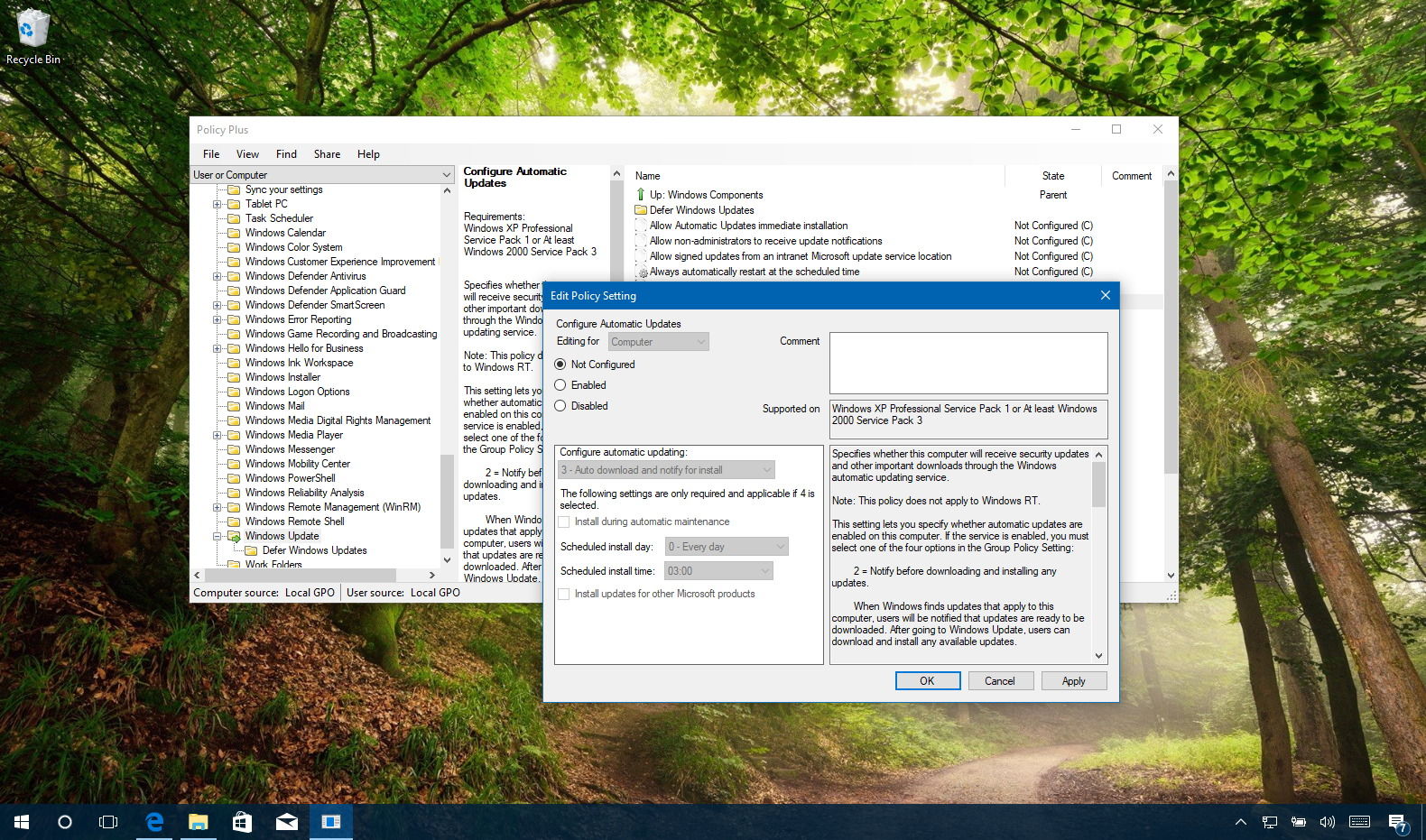Click Cancel in Edit Policy Setting
This screenshot has width=1426, height=840.
pos(1000,681)
